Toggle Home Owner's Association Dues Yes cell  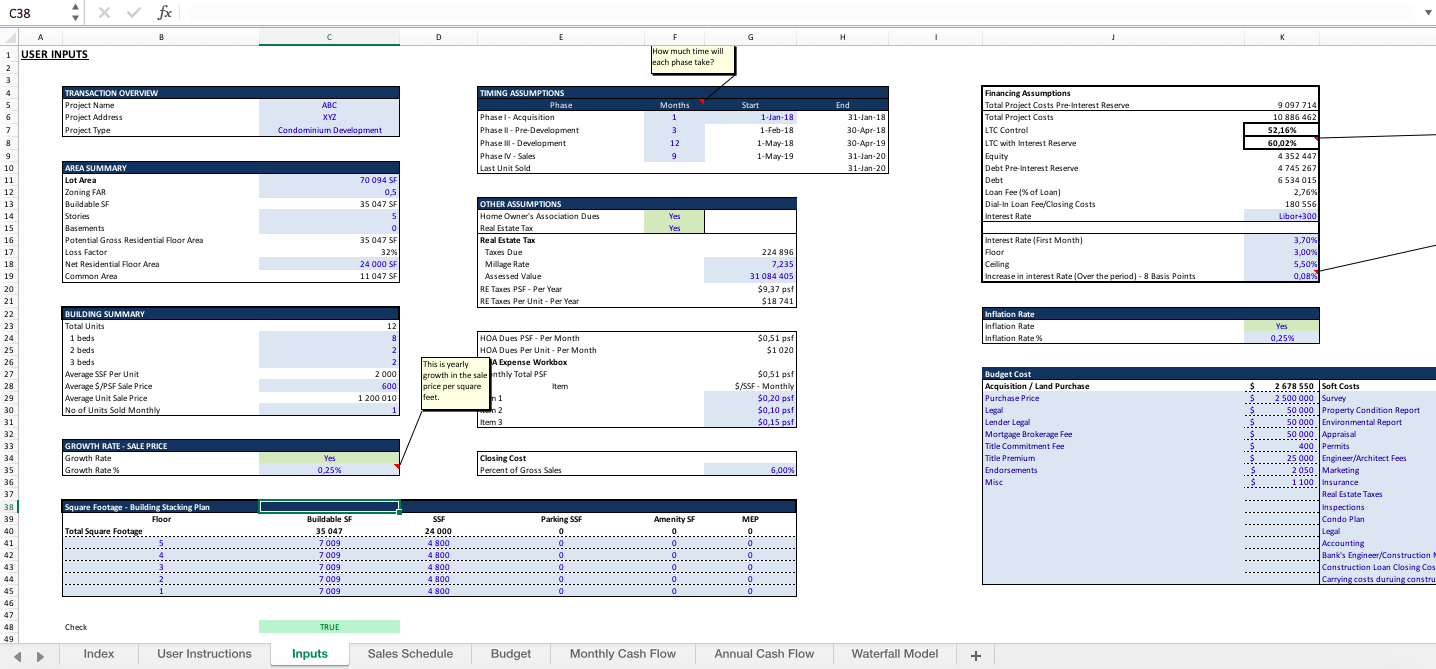pyautogui.click(x=675, y=215)
